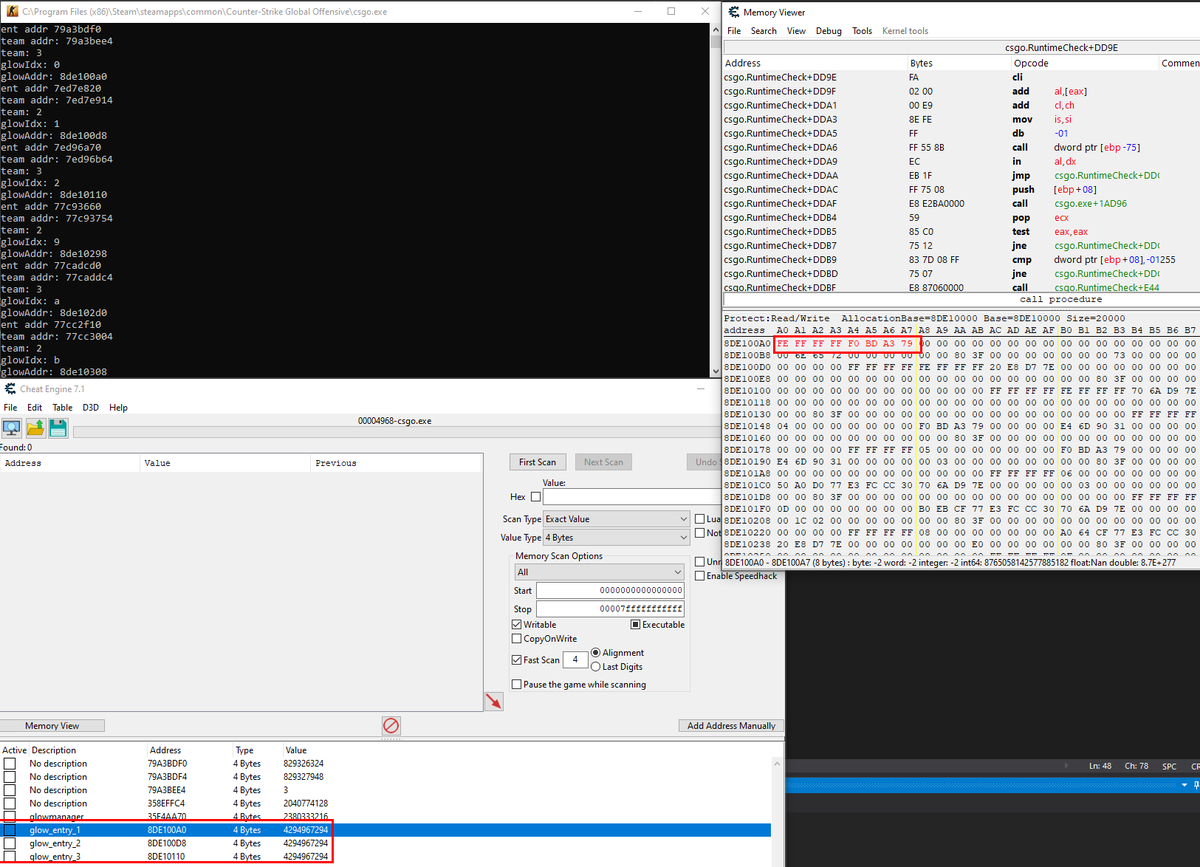Click the scan progress bar
Screen dimensions: 1200x867
(396, 433)
